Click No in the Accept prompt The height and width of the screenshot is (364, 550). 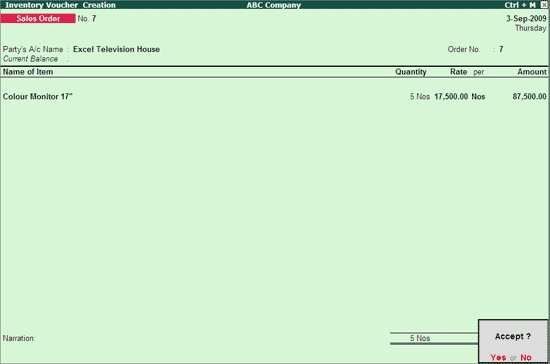pyautogui.click(x=526, y=357)
